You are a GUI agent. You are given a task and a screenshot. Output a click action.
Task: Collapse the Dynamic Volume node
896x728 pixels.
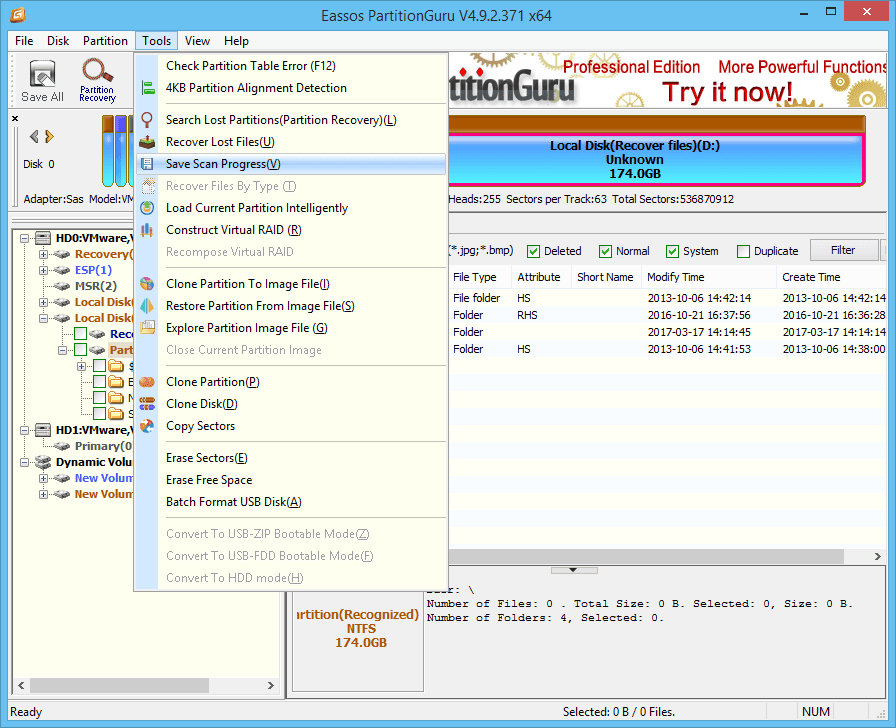[x=25, y=462]
